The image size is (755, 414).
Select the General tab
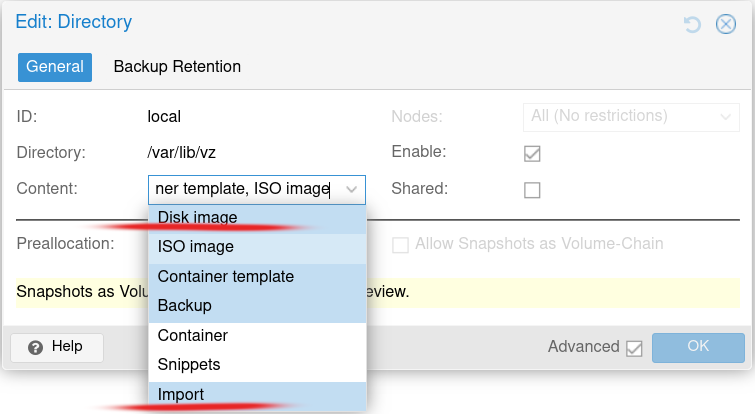(x=55, y=67)
